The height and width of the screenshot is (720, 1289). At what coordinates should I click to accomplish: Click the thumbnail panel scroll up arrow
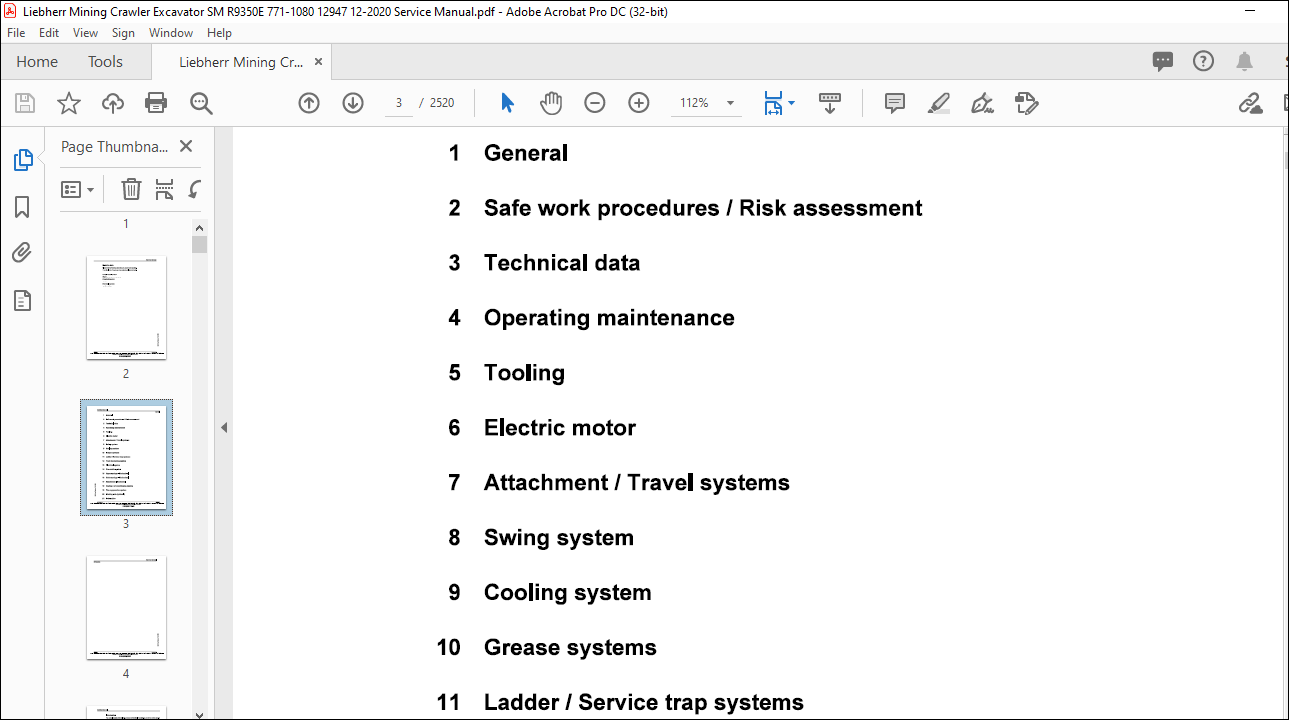coord(199,227)
